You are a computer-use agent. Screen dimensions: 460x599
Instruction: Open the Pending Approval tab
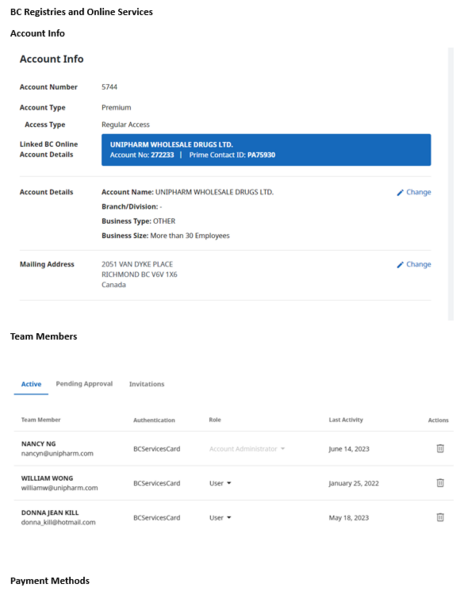(84, 384)
